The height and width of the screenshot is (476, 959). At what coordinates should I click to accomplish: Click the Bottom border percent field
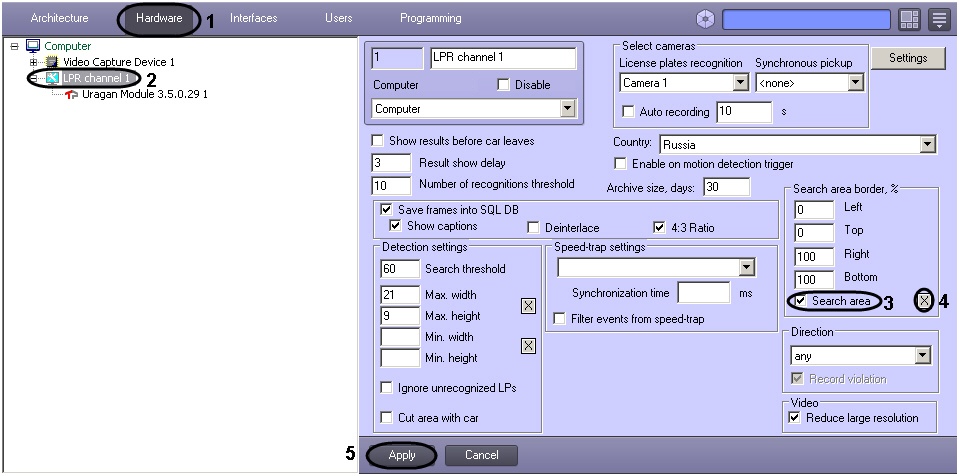pyautogui.click(x=814, y=280)
